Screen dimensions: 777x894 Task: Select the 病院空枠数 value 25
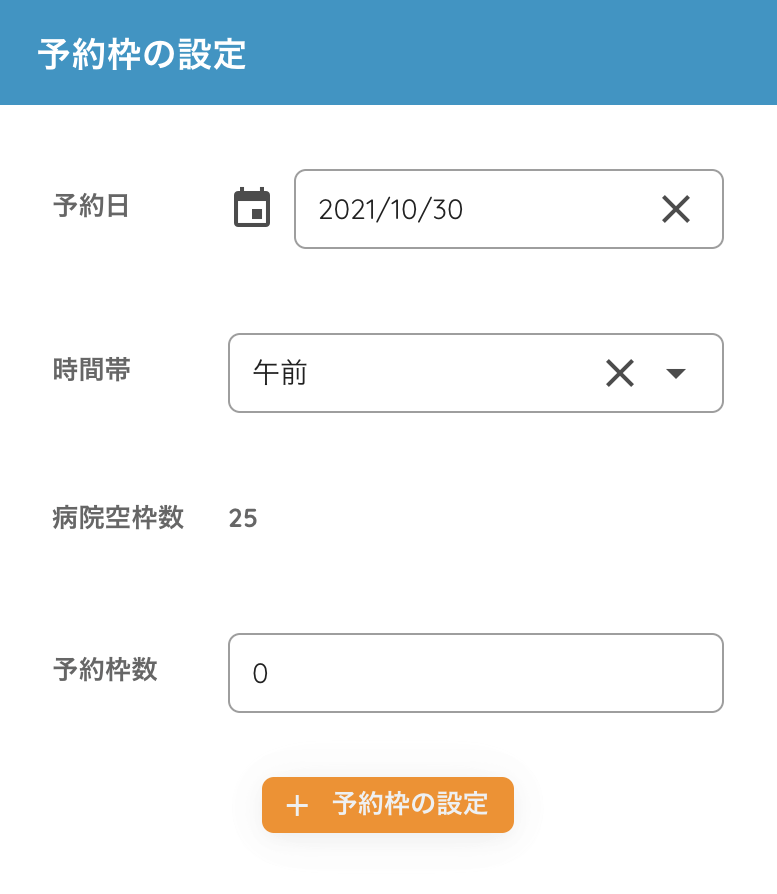243,518
